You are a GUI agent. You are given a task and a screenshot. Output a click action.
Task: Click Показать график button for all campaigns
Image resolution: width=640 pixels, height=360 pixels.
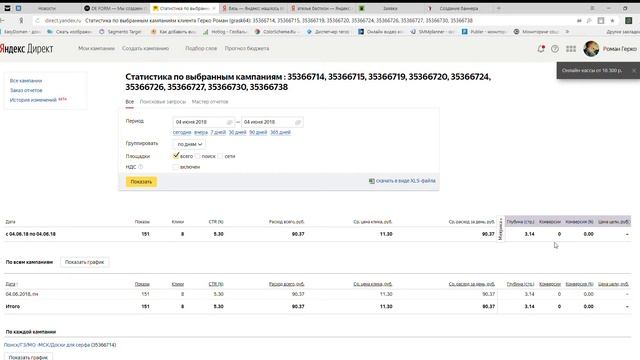[84, 262]
